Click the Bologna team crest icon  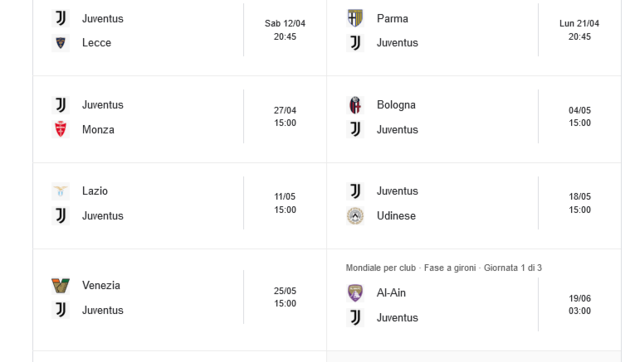coord(355,105)
